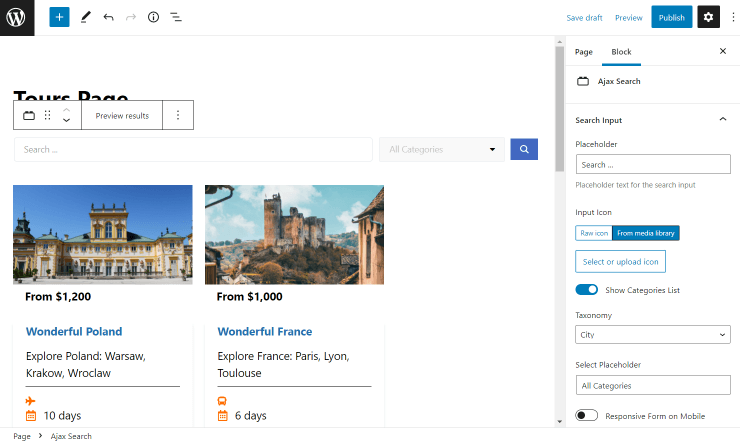
Task: Click Select or upload icon button
Action: pos(620,262)
